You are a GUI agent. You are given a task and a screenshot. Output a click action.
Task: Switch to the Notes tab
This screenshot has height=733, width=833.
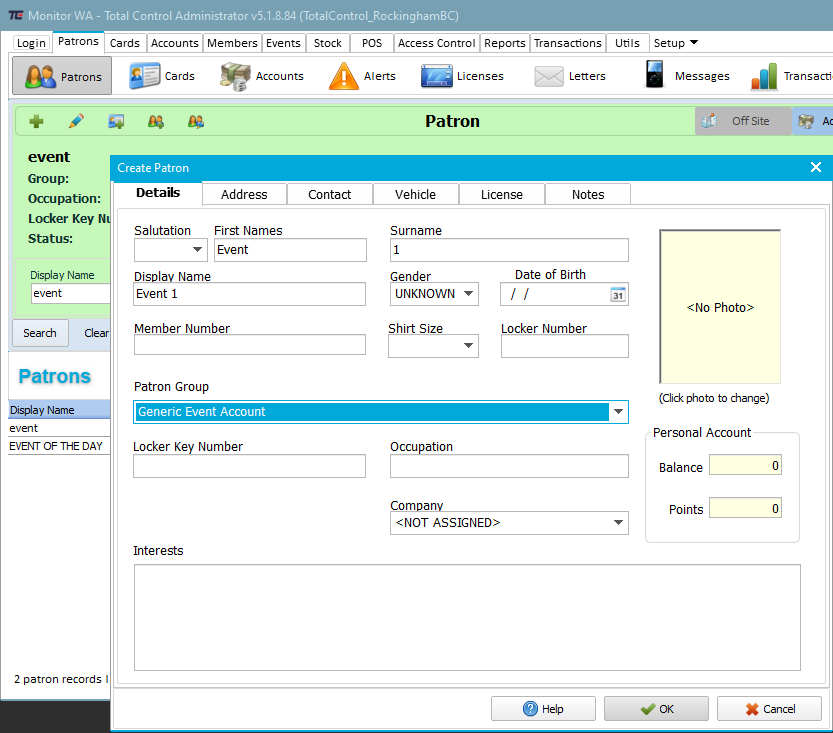tap(588, 194)
